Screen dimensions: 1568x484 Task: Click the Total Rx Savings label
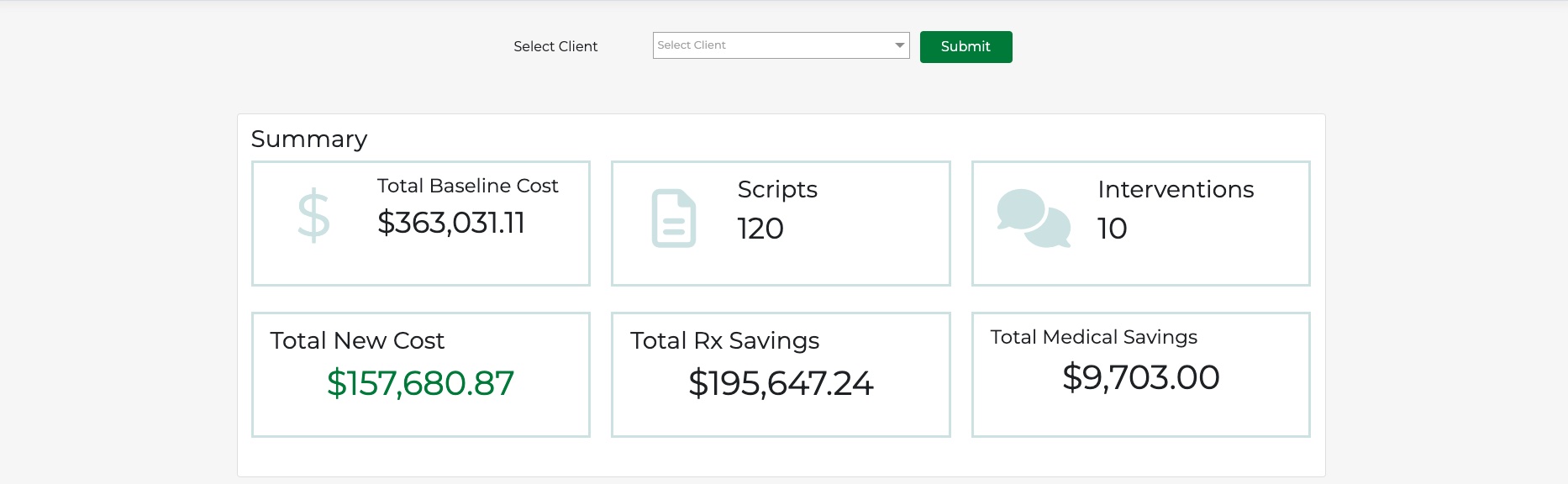click(x=724, y=340)
